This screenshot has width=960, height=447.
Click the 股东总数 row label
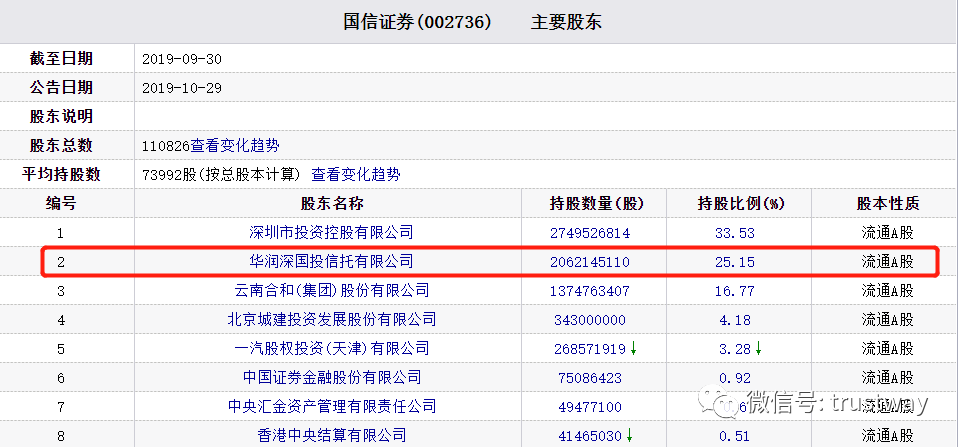pos(61,146)
